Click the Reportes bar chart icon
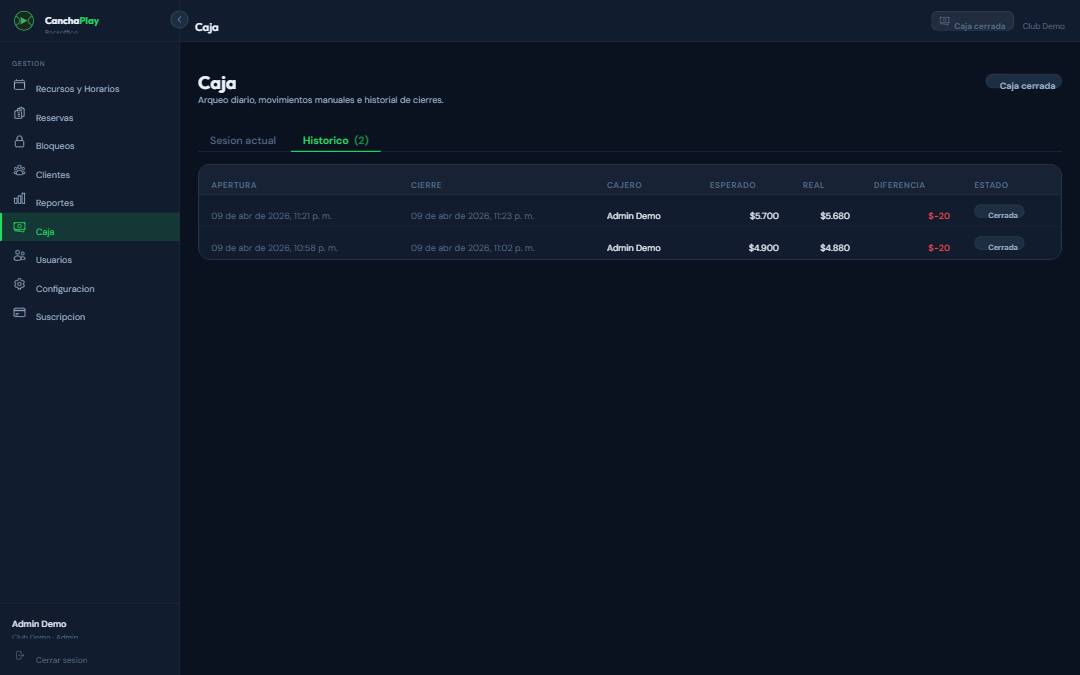 19,198
